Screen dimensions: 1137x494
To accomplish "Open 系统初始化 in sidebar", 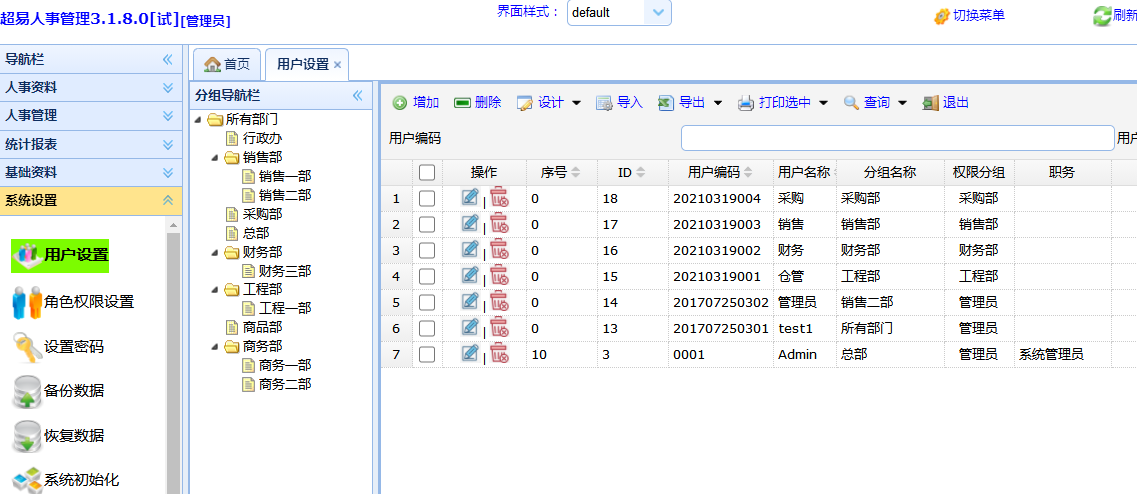I will tap(65, 479).
